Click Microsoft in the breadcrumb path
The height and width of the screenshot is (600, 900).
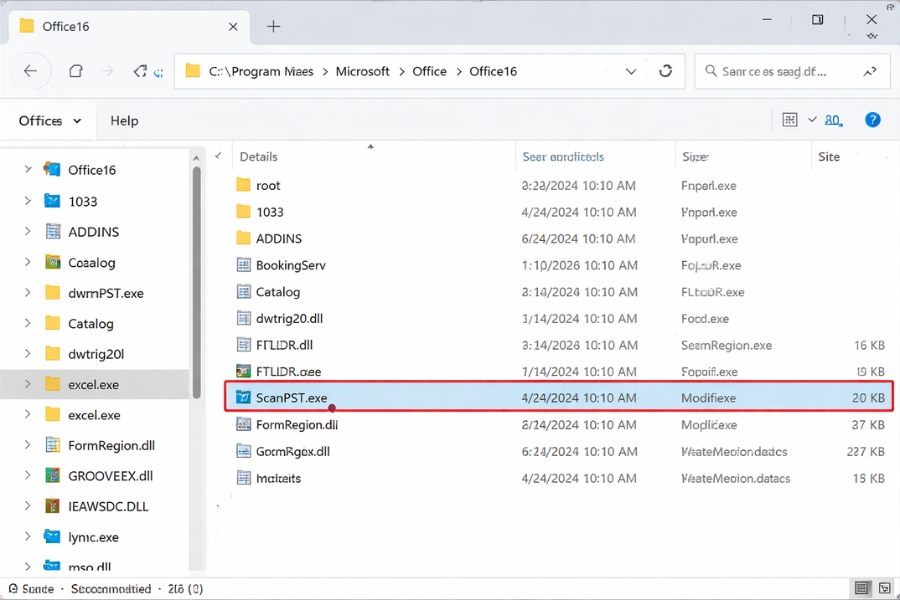pos(362,71)
